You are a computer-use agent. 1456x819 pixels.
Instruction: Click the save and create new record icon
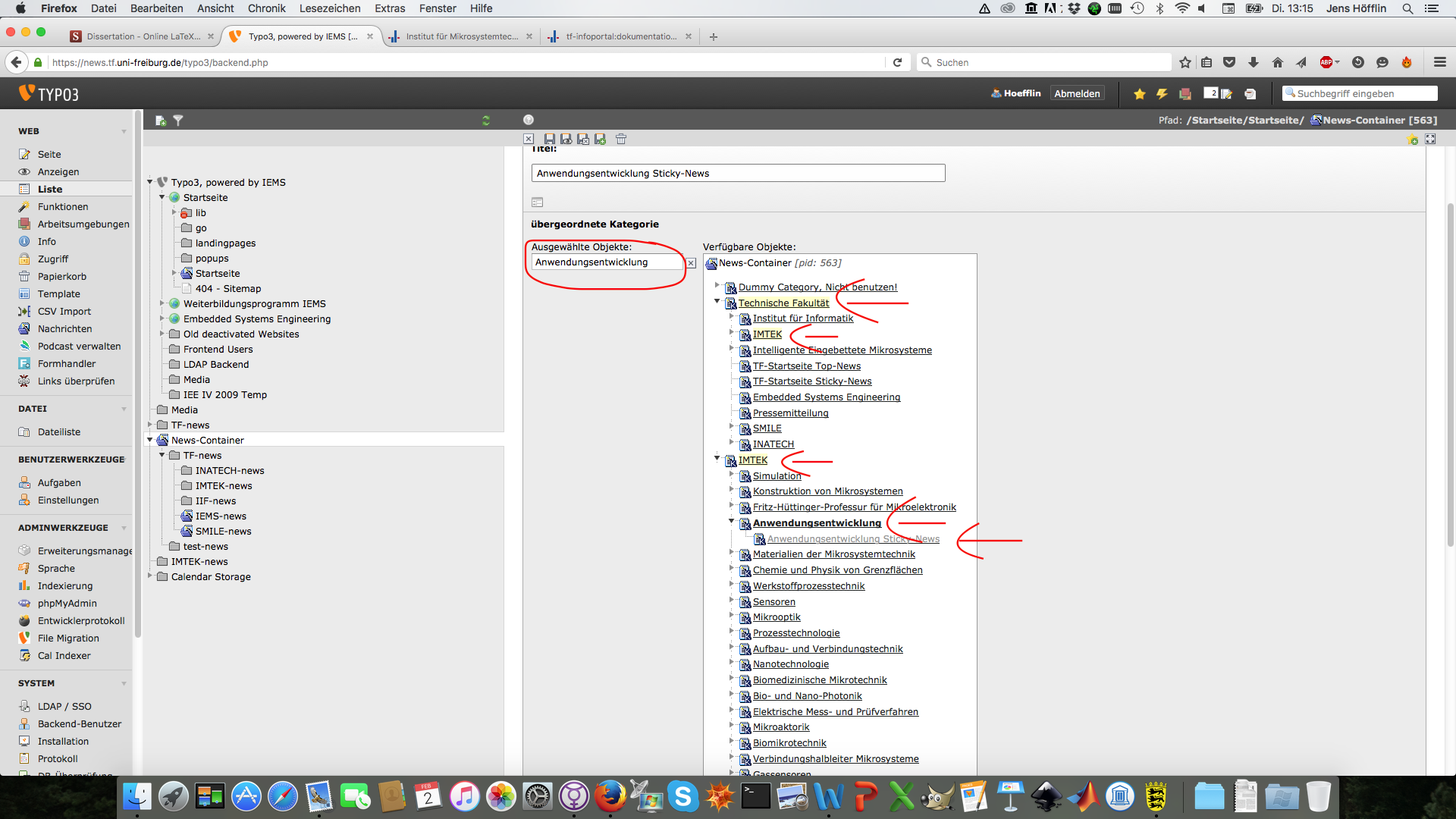coord(601,139)
